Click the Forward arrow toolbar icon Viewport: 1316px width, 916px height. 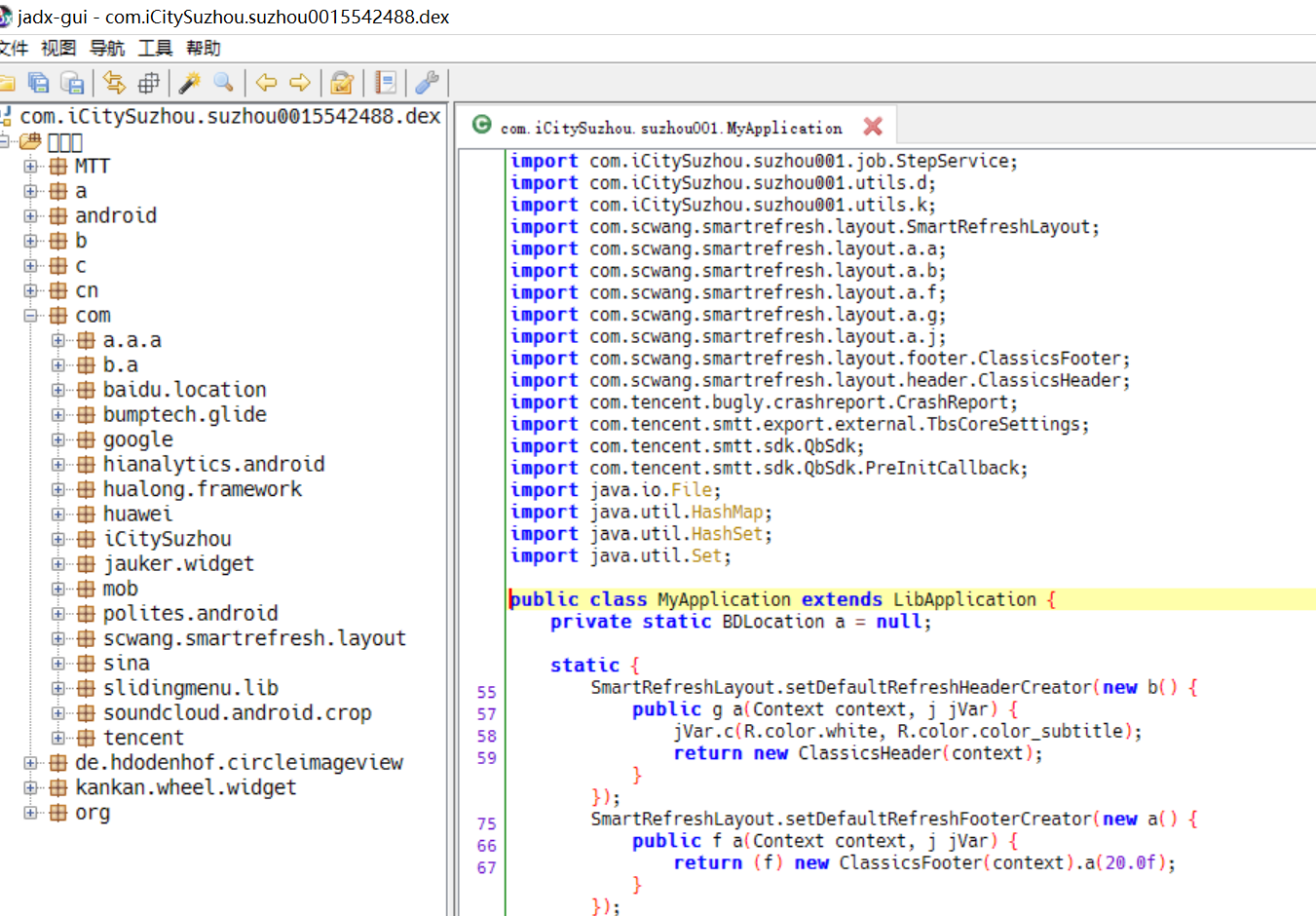pyautogui.click(x=300, y=83)
